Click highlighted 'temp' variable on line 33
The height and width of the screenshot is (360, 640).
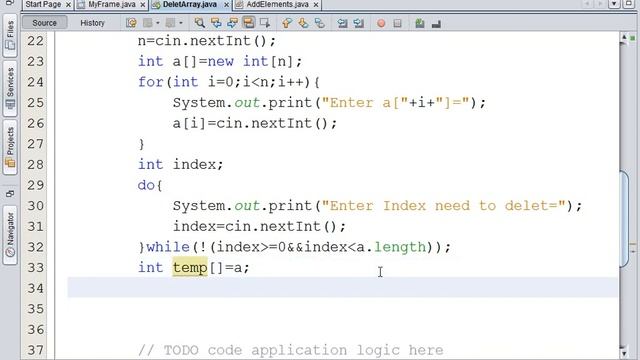pos(190,267)
